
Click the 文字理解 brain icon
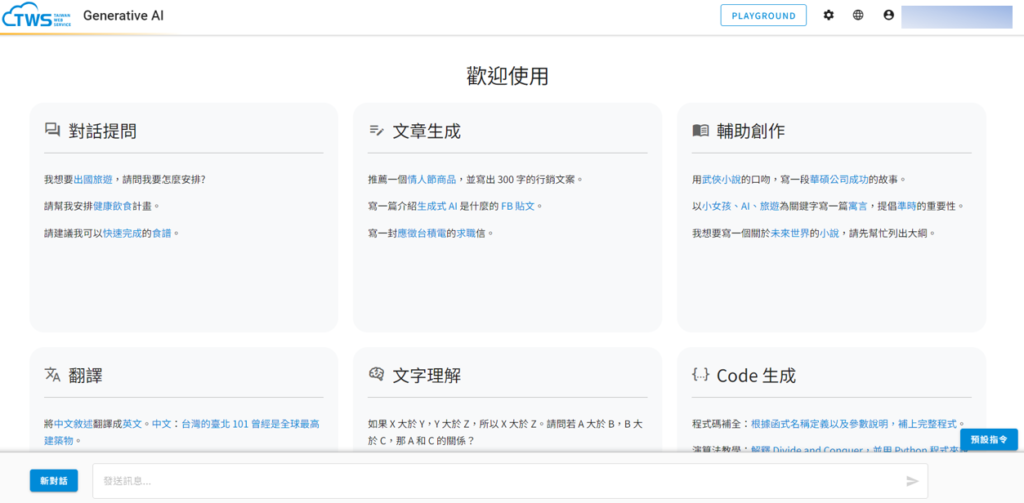(x=377, y=375)
